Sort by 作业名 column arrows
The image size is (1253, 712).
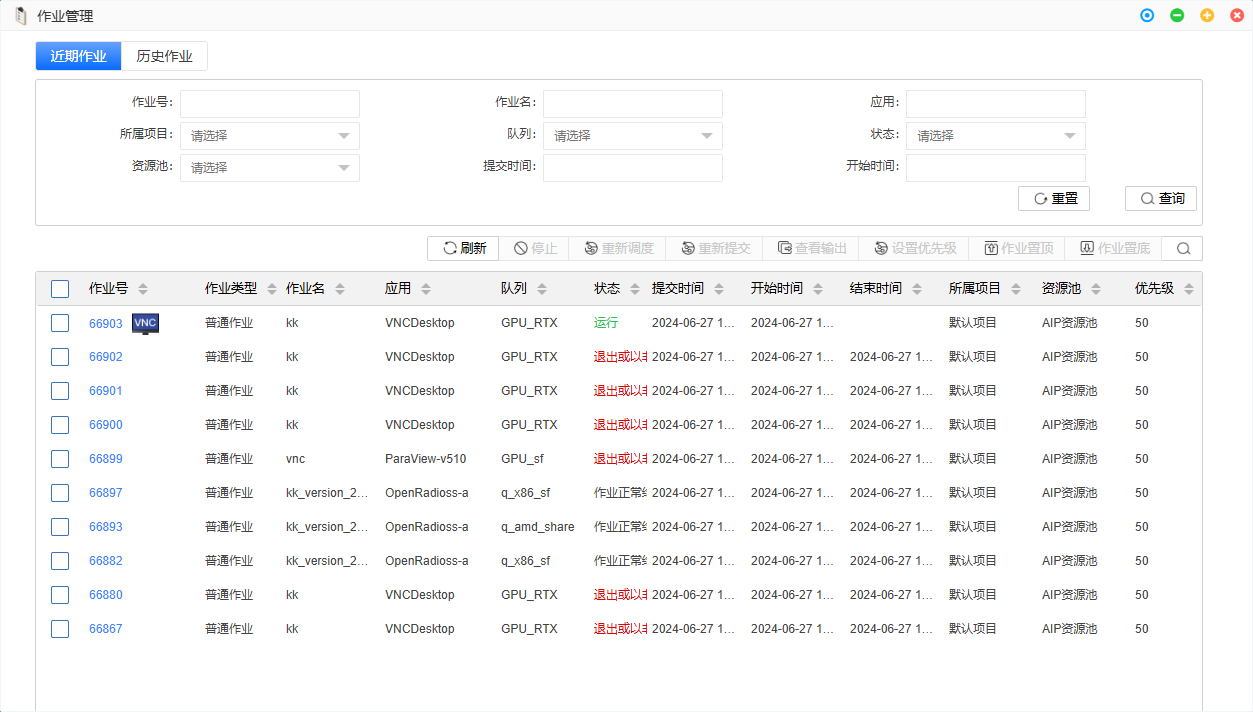(340, 289)
